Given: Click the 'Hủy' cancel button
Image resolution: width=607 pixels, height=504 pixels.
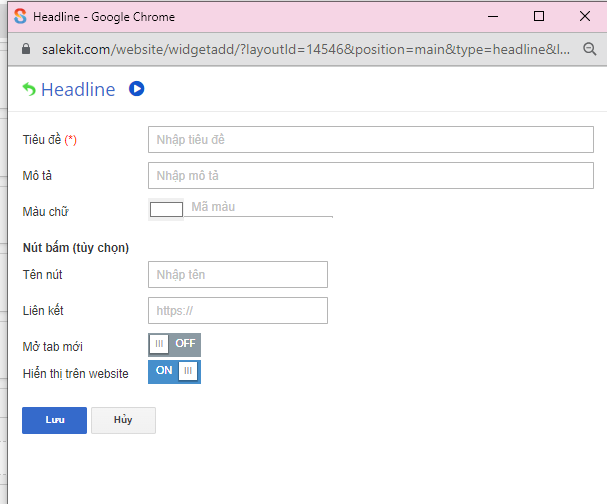Looking at the screenshot, I should click(123, 420).
